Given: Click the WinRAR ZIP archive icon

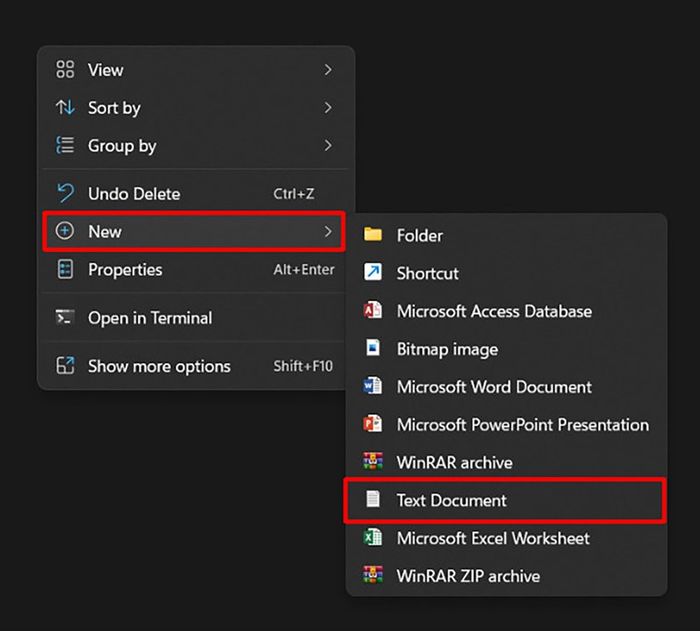Looking at the screenshot, I should point(373,575).
